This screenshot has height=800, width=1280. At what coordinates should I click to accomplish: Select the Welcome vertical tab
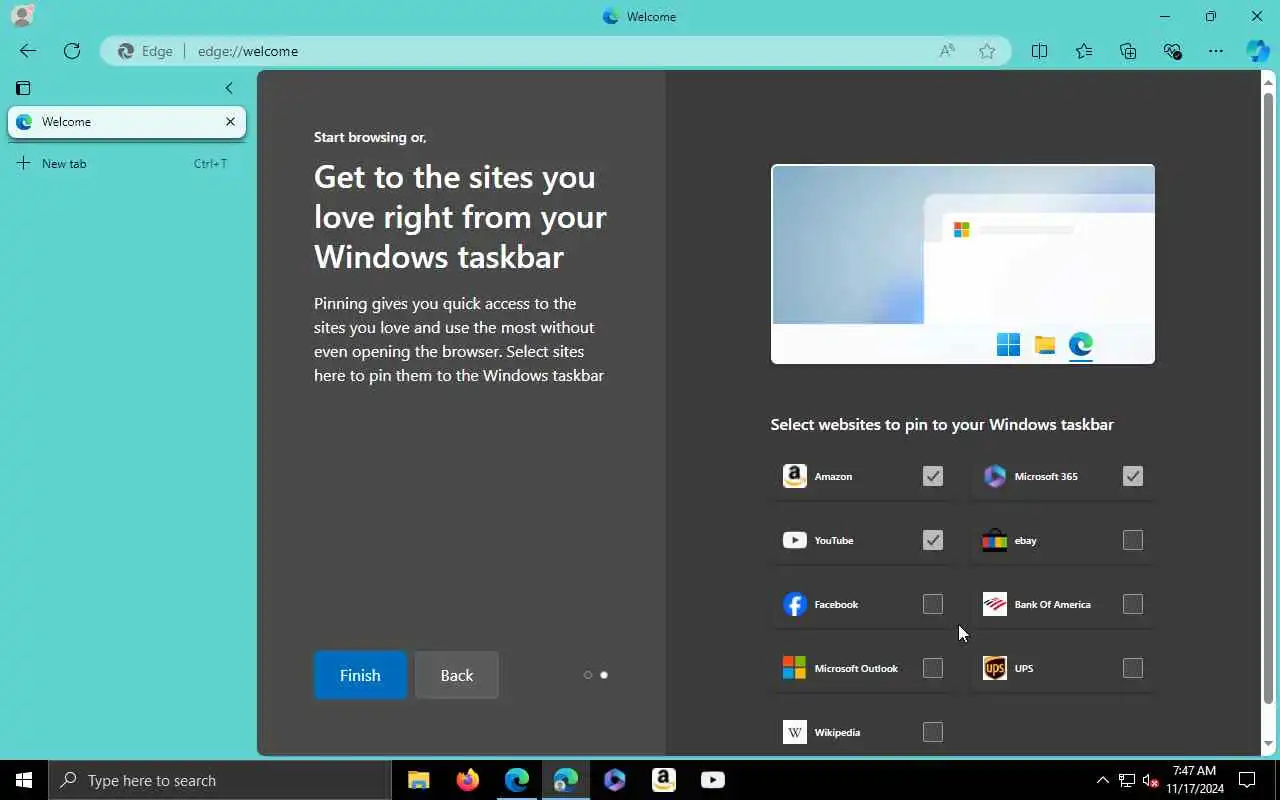(127, 122)
